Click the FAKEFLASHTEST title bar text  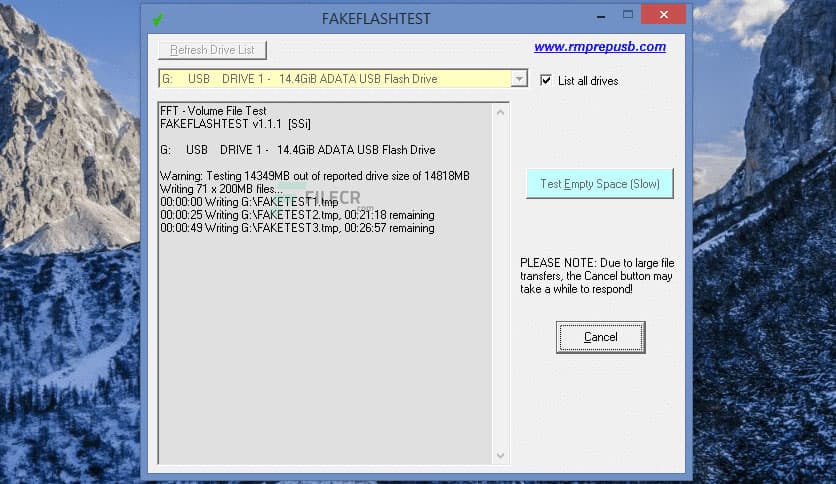376,19
